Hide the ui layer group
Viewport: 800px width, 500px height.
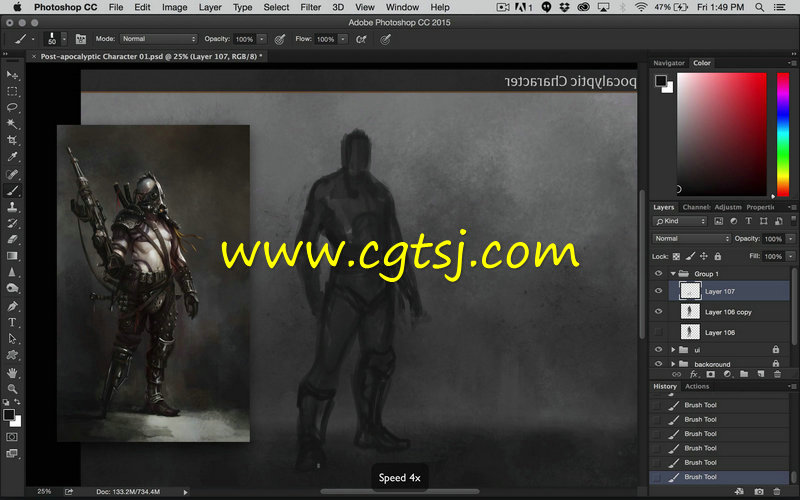[658, 349]
